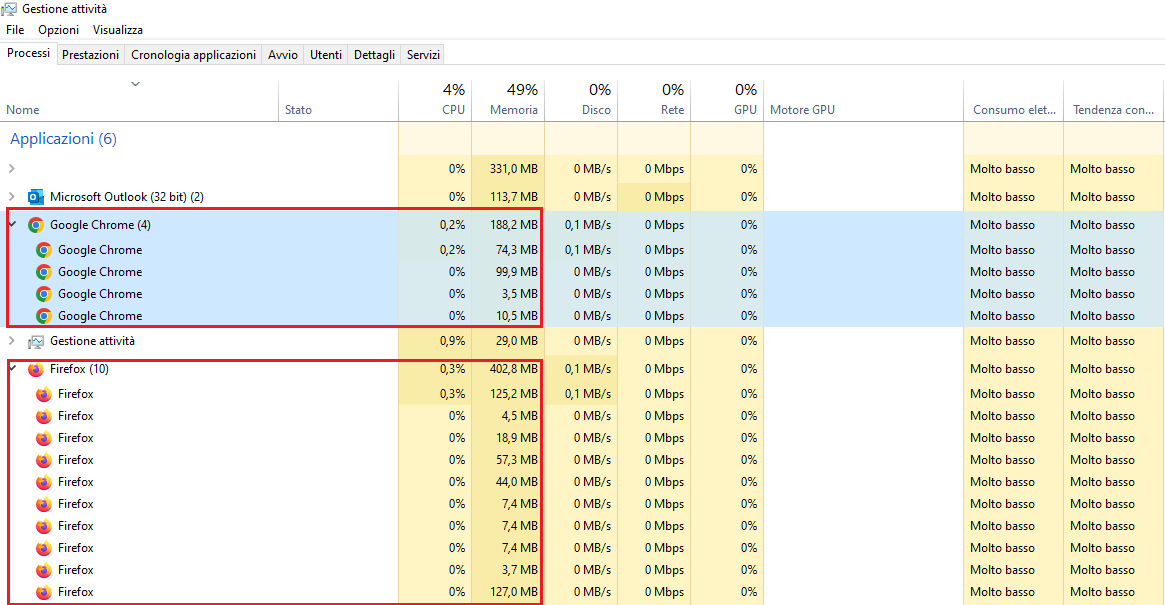Click Firefox icon in the 57,3 MB row
The width and height of the screenshot is (1165, 605).
[x=44, y=460]
